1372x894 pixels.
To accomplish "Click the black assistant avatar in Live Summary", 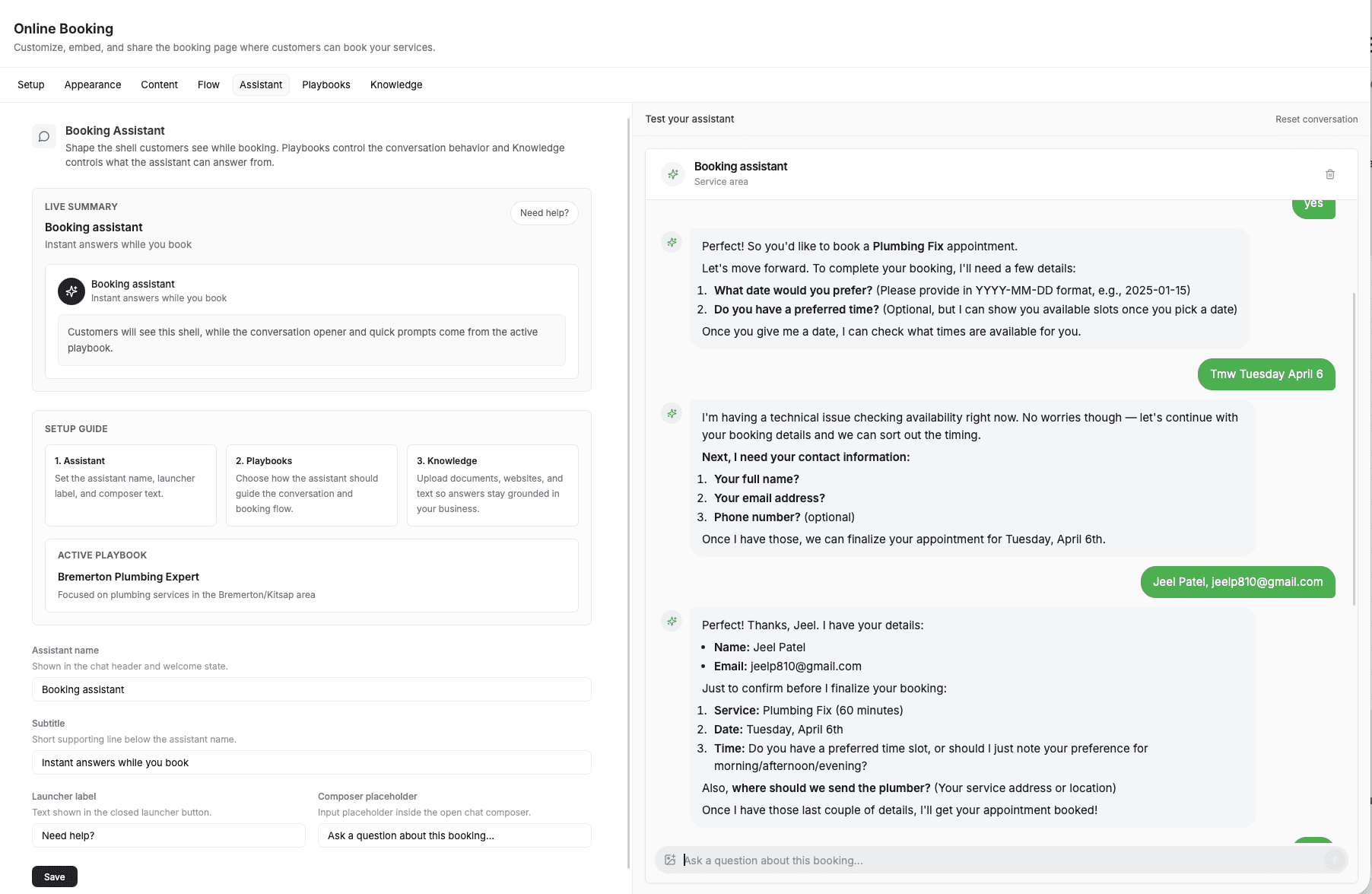I will coord(71,291).
